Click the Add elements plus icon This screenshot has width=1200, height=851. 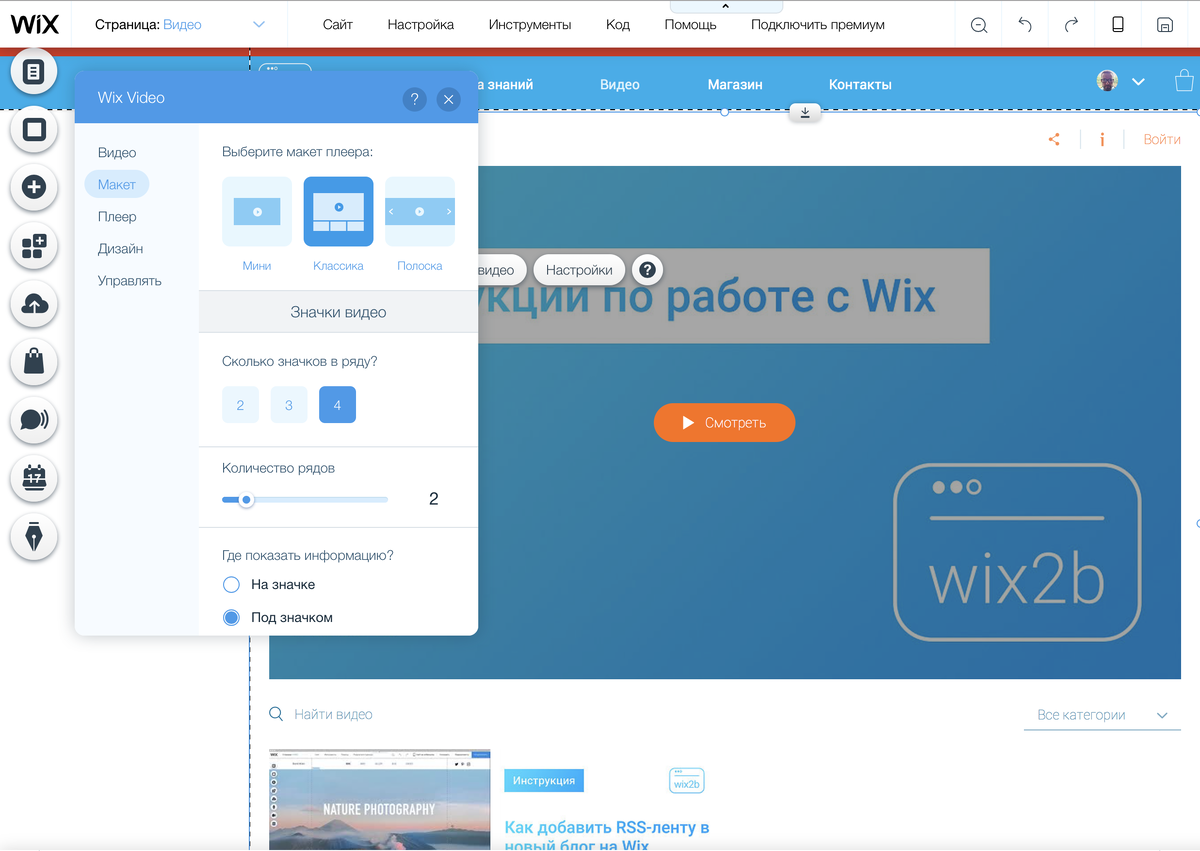pos(34,187)
